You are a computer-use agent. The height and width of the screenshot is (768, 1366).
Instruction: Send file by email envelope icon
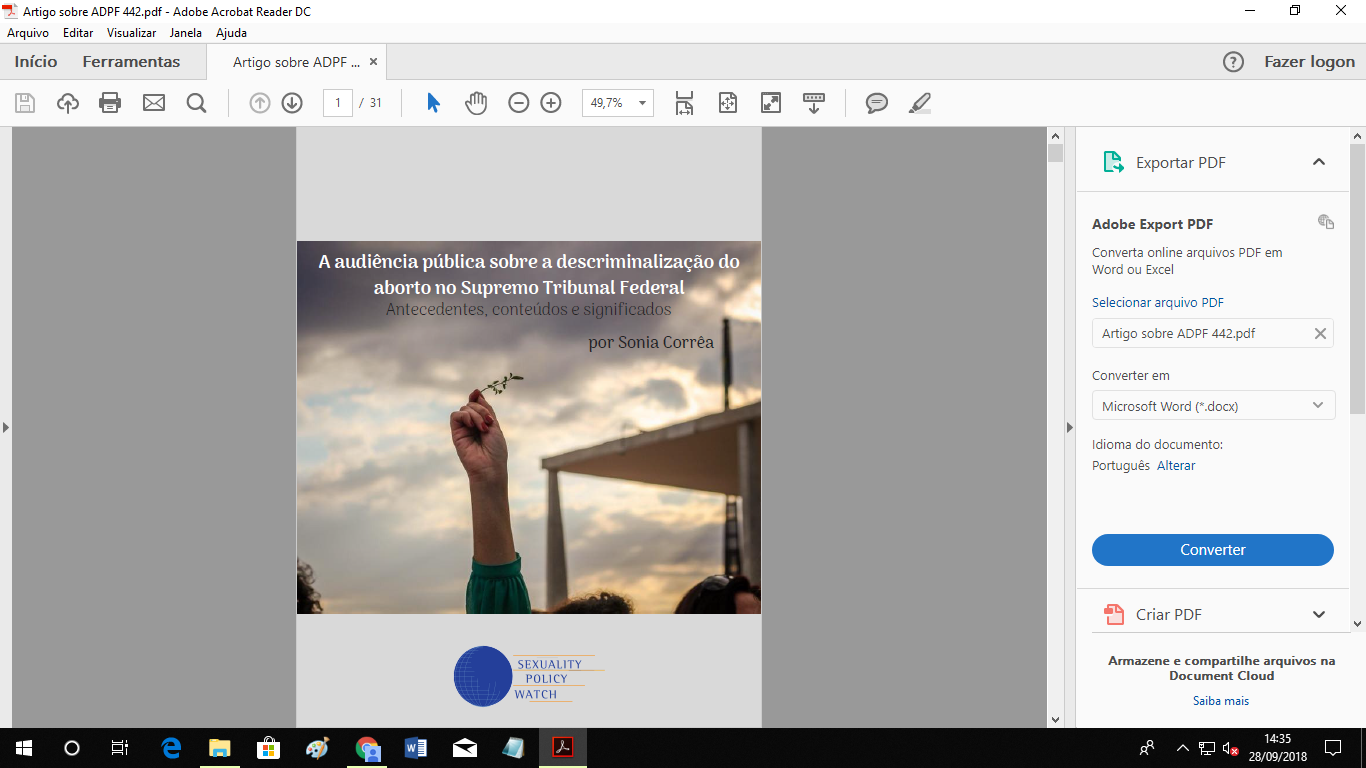click(x=154, y=103)
